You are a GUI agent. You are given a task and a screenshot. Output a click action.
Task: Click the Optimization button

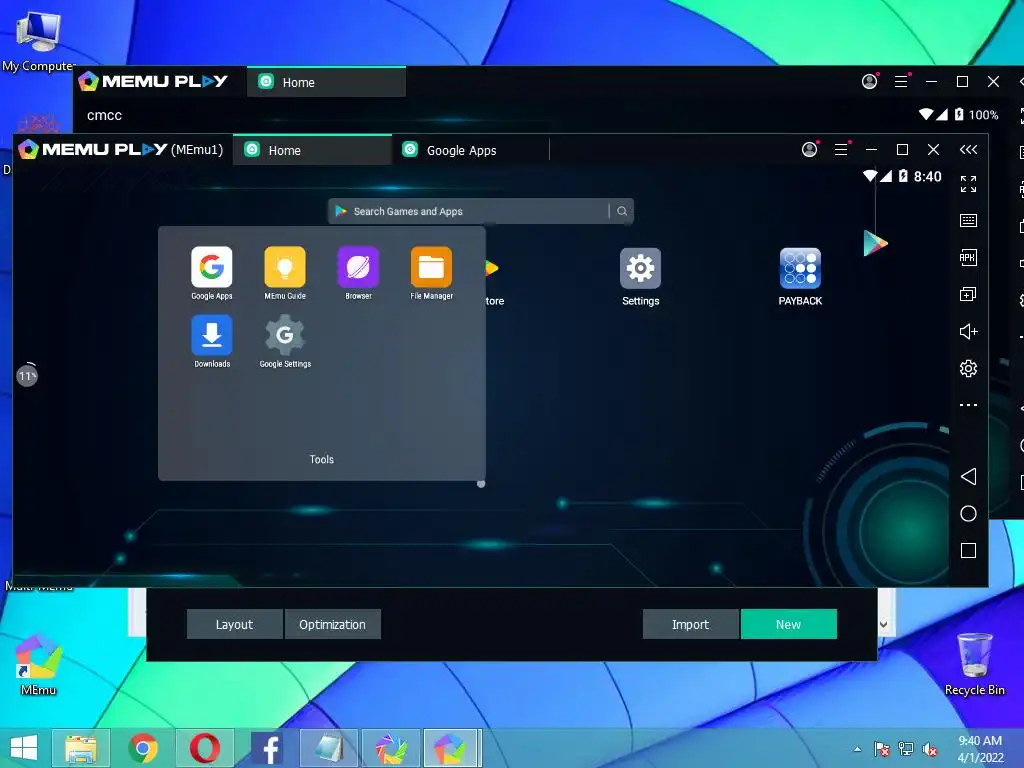tap(332, 624)
